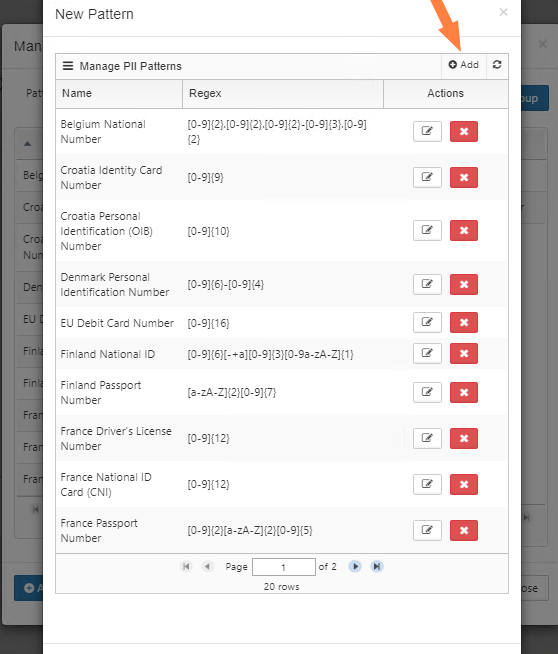Edit the Croatia Identity Card Number pattern

click(427, 177)
